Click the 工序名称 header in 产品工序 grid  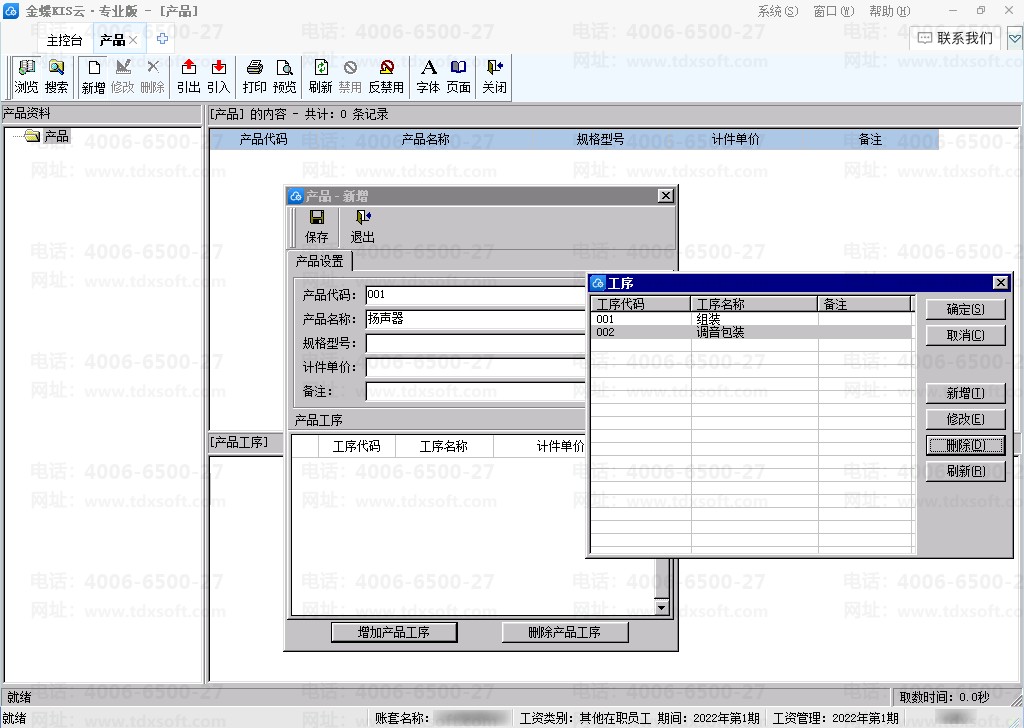point(443,447)
